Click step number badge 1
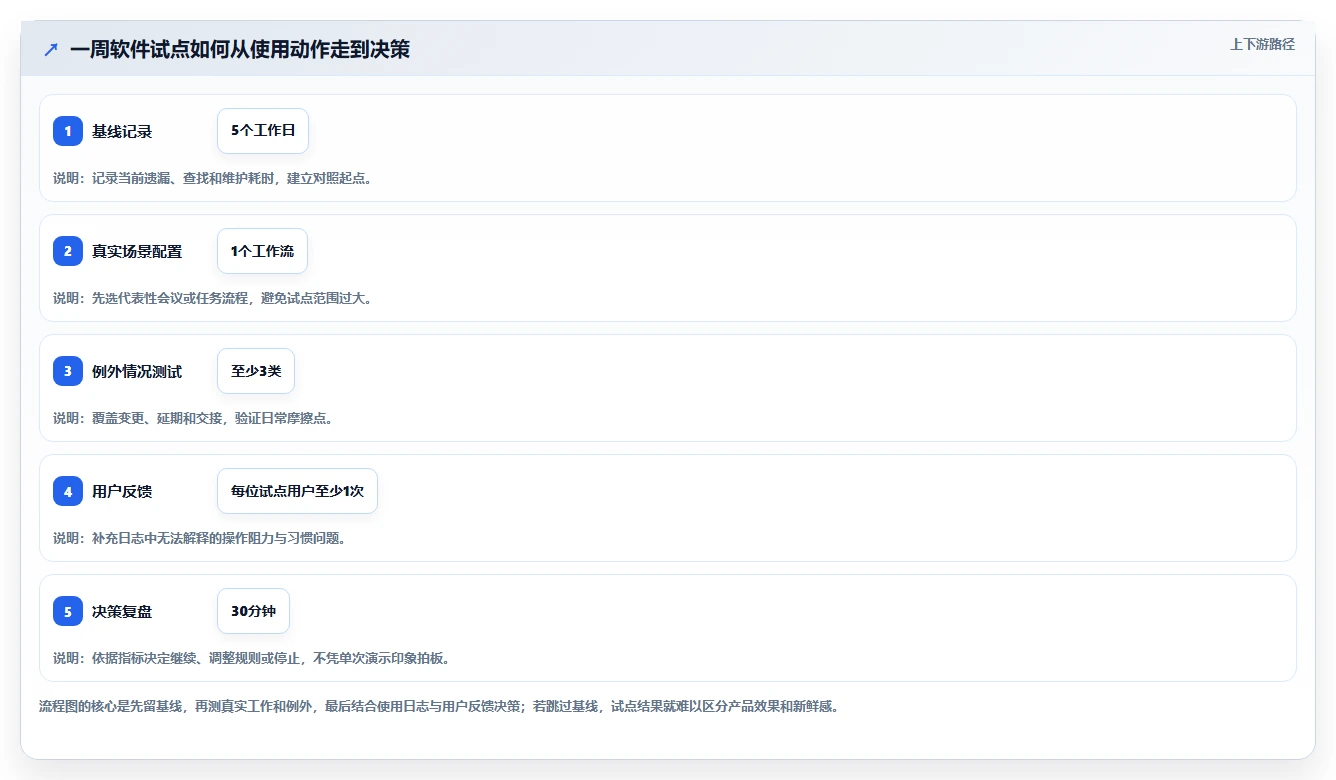Viewport: 1336px width, 780px height. tap(68, 131)
